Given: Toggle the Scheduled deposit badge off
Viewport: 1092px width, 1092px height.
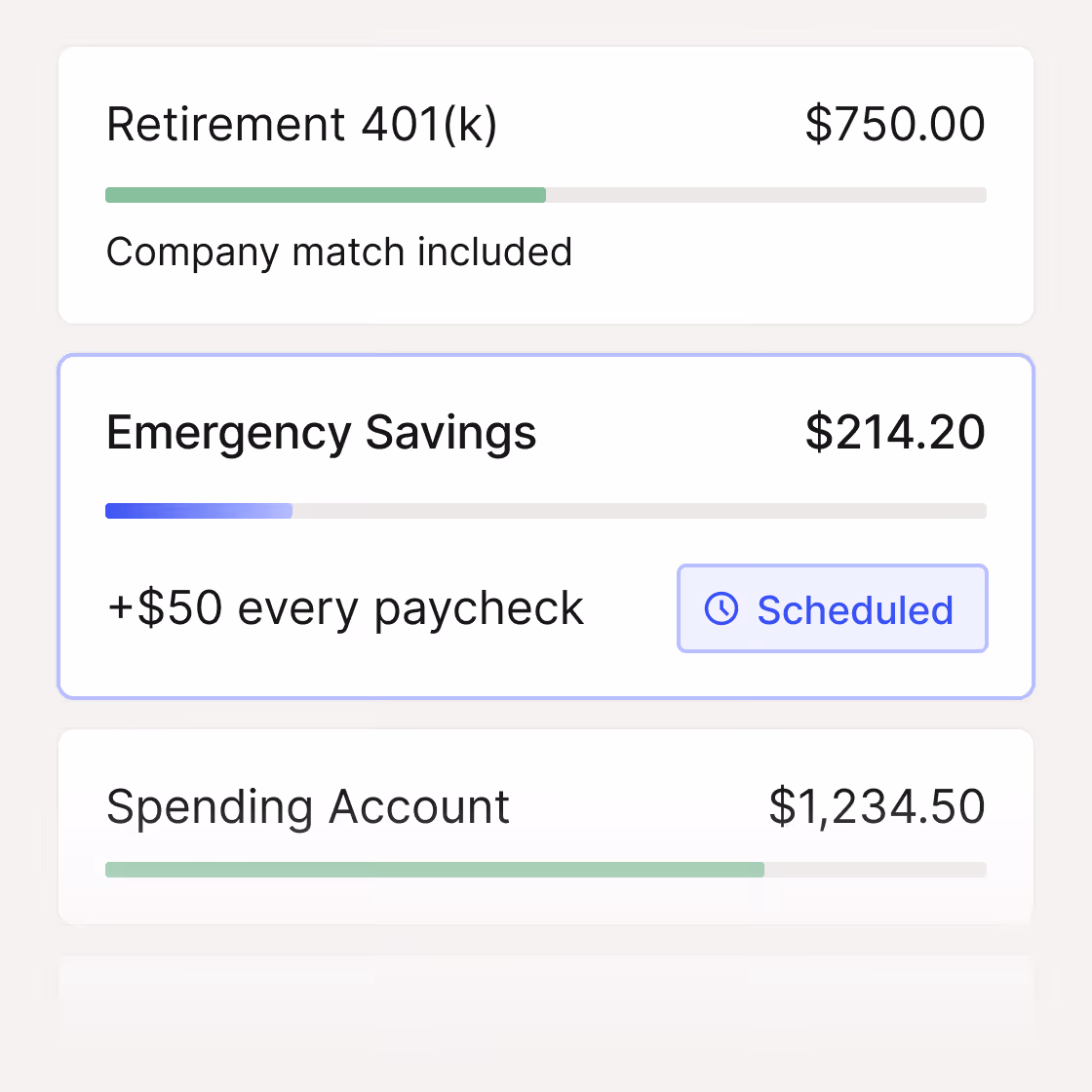Looking at the screenshot, I should [x=832, y=608].
